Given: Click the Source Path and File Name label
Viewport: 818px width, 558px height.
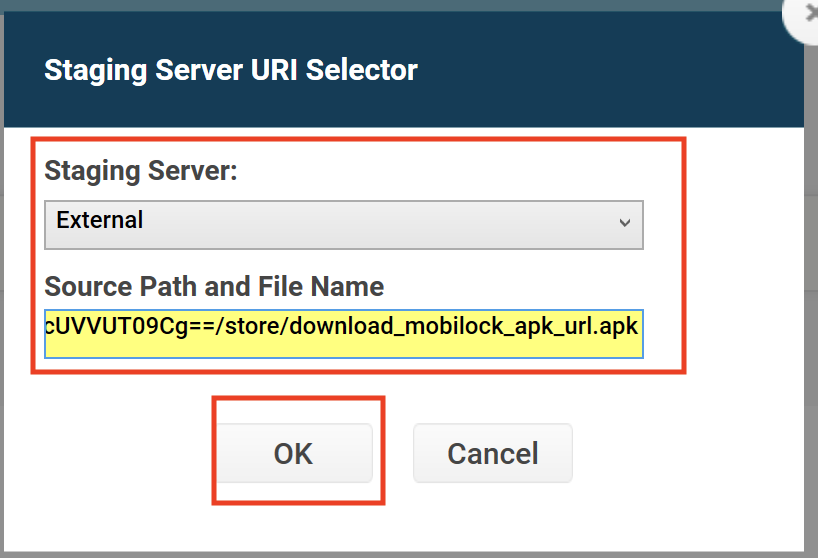Looking at the screenshot, I should pos(214,286).
